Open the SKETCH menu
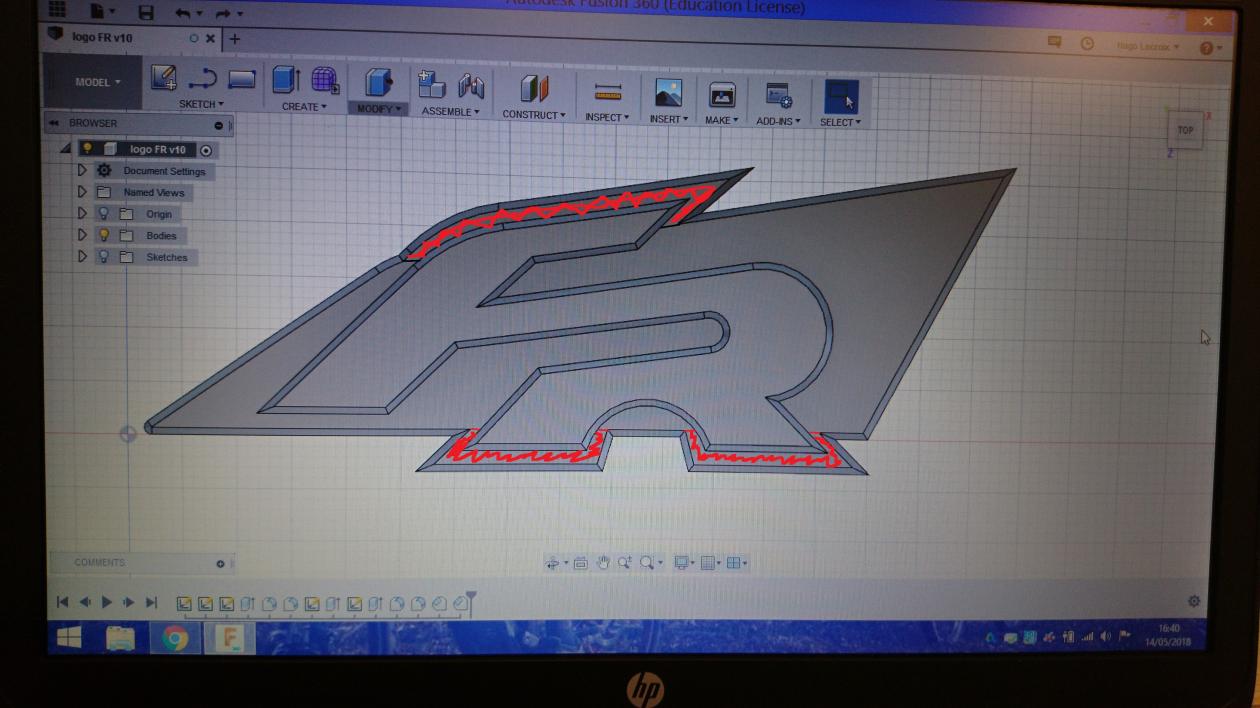The image size is (1260, 708). [201, 104]
